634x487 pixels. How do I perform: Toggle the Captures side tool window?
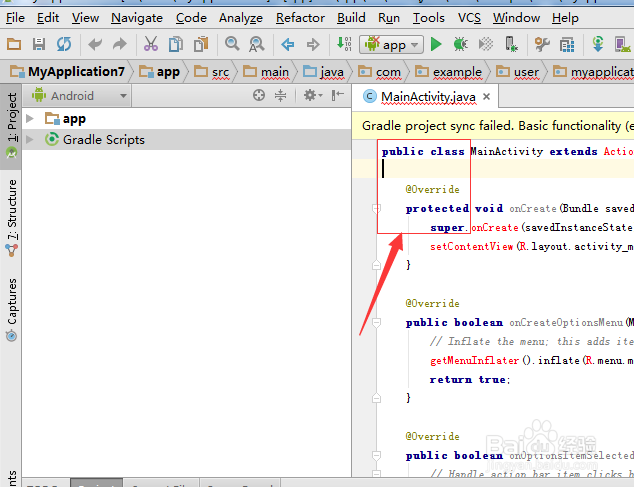pos(12,309)
